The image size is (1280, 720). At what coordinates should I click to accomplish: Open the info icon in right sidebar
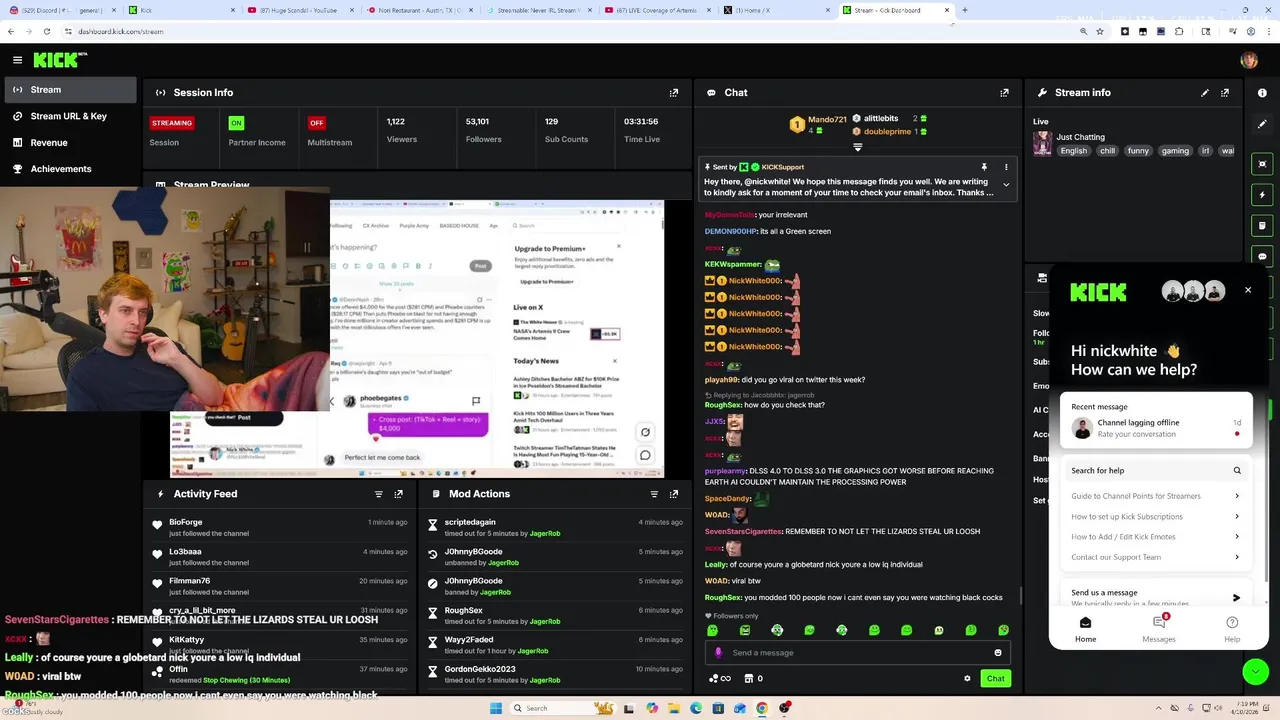click(1262, 93)
